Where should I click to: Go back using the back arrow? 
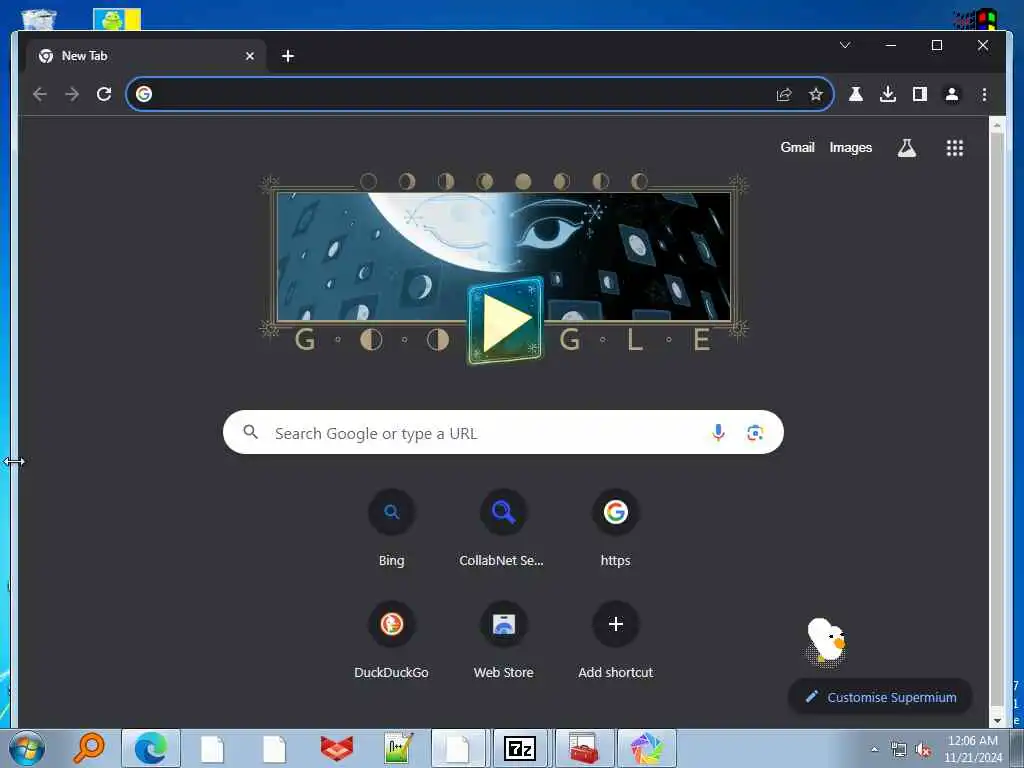coord(40,94)
